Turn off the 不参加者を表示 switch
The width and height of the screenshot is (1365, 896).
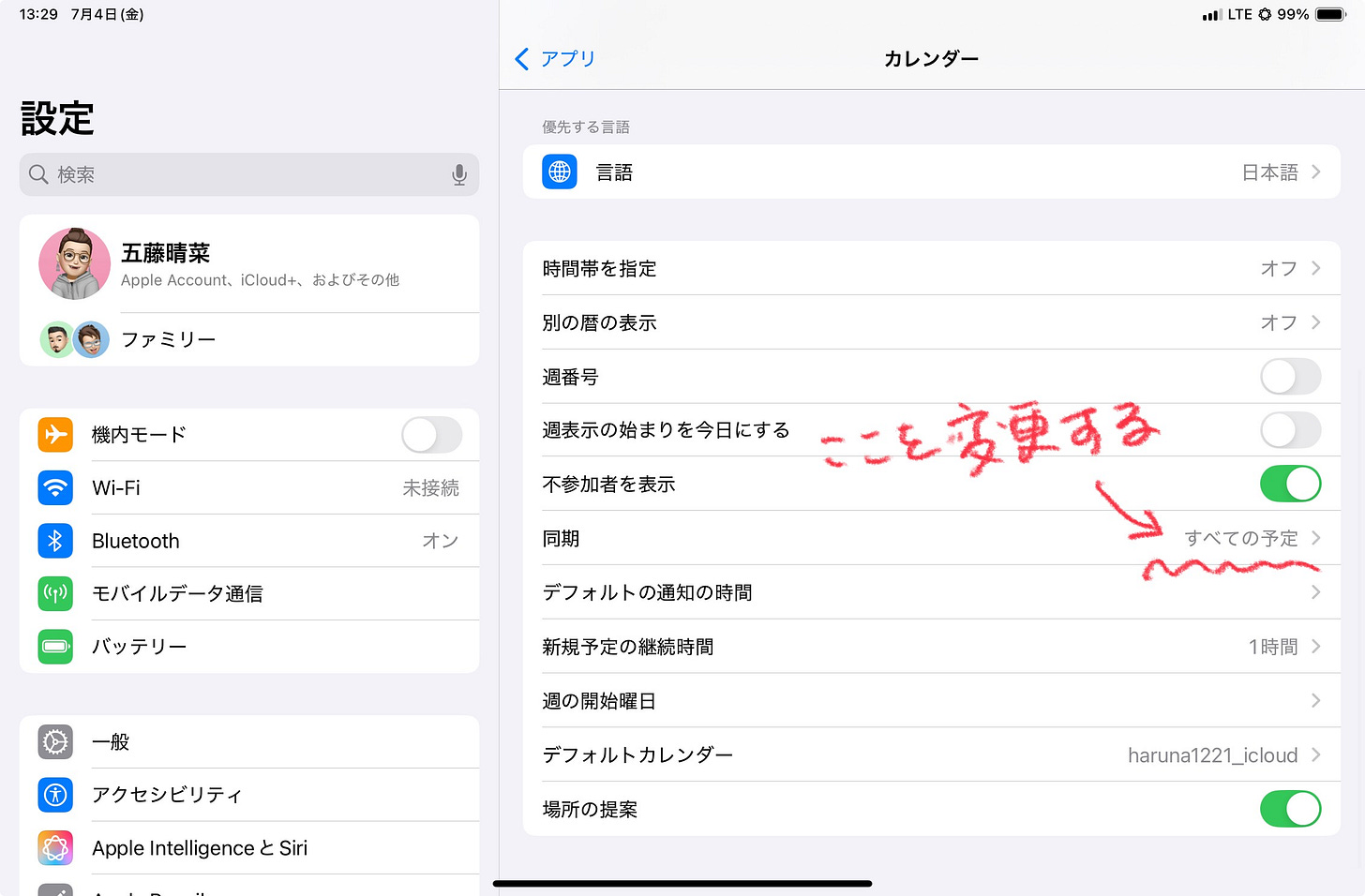click(x=1290, y=485)
